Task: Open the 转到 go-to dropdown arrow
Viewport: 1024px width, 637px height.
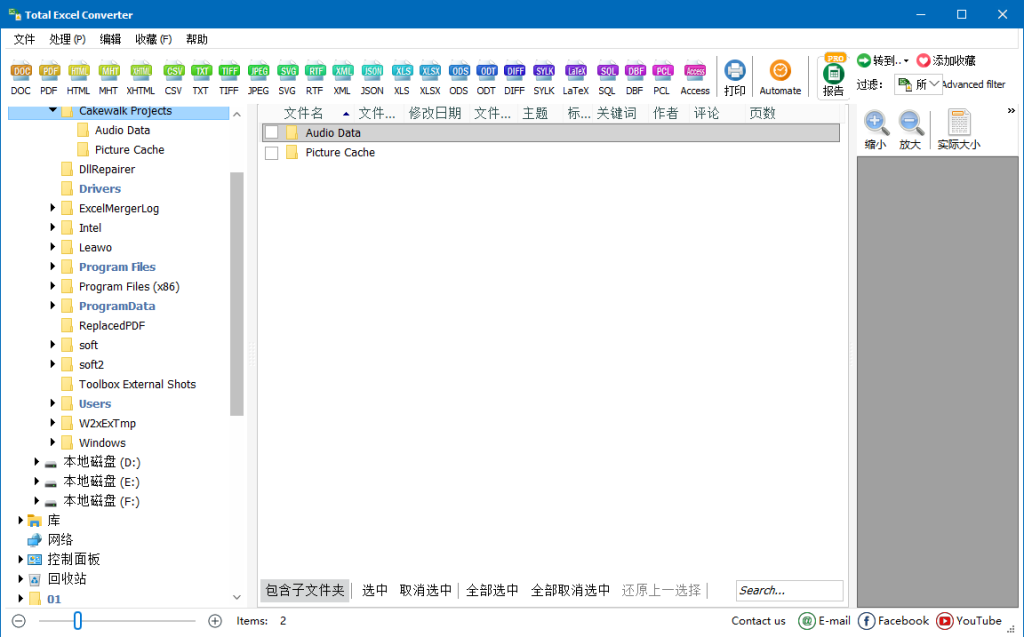Action: click(906, 61)
